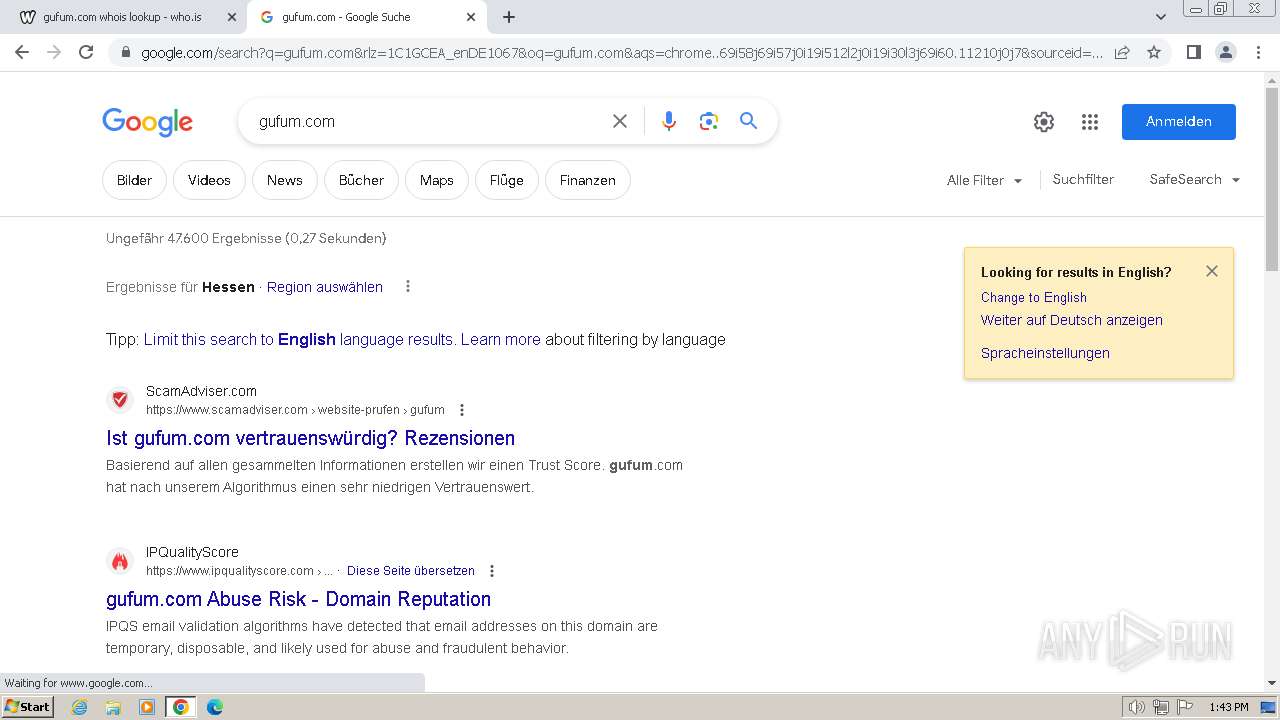This screenshot has width=1280, height=720.
Task: Open the media player taskbar icon
Action: coord(147,707)
